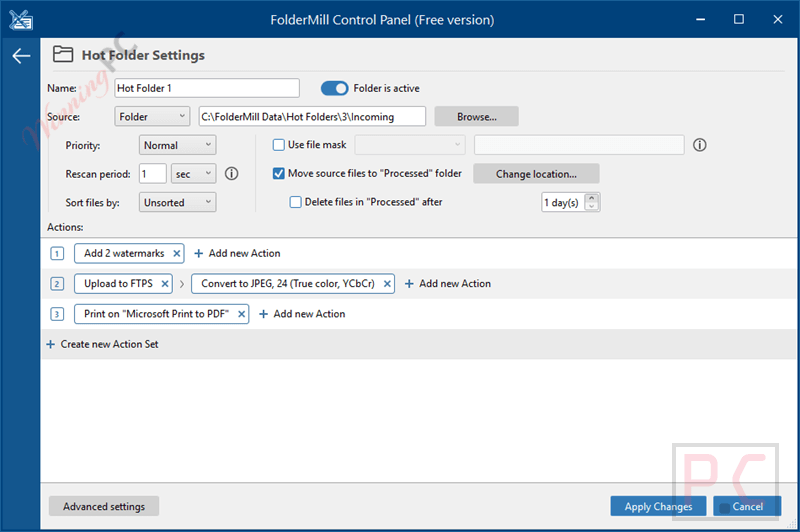
Task: Click the file mask text field
Action: 579,145
